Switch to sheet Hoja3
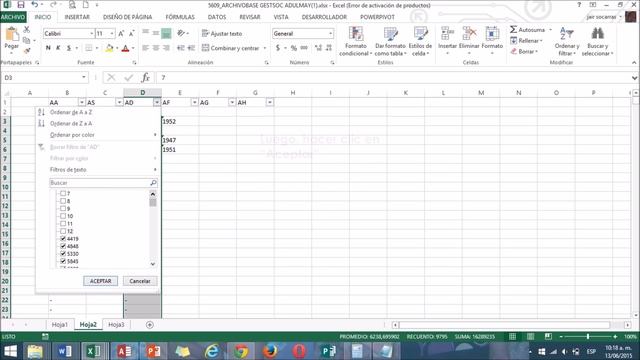The height and width of the screenshot is (360, 640). pyautogui.click(x=116, y=325)
